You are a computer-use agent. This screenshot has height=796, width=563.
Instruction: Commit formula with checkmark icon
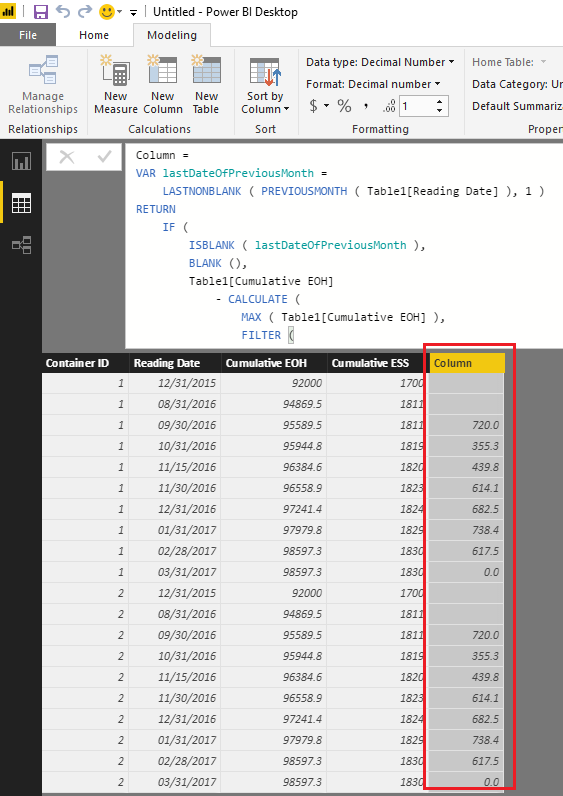click(104, 157)
